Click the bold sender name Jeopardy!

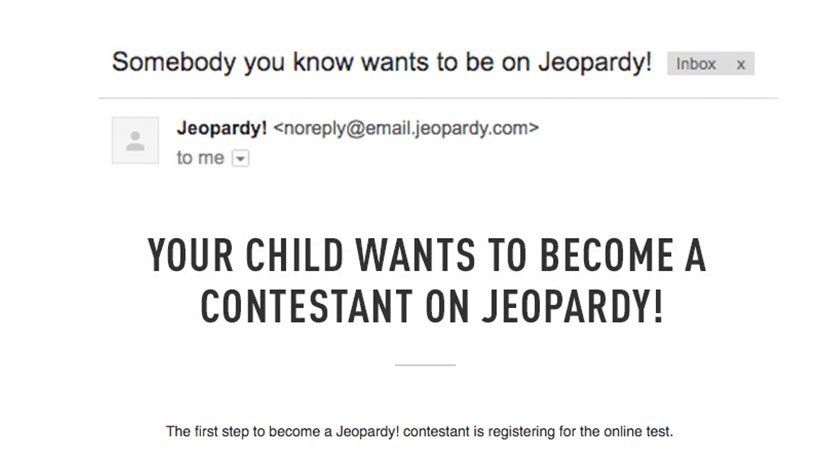click(222, 128)
